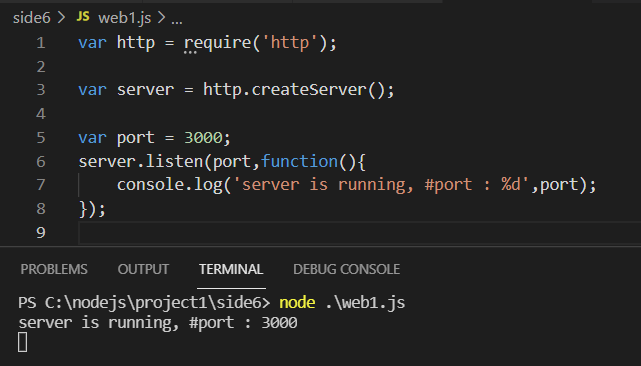
Task: Click .\web1.js argument in the terminal
Action: [365, 303]
